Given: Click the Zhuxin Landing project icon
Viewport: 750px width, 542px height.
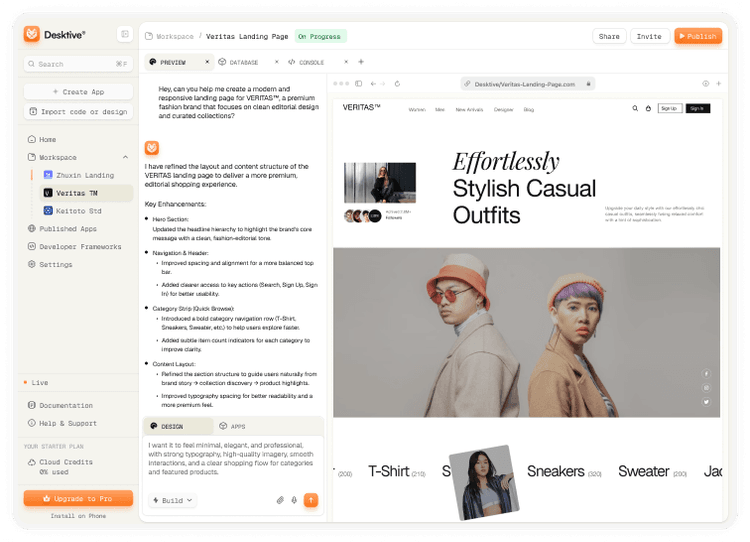Looking at the screenshot, I should [x=48, y=175].
